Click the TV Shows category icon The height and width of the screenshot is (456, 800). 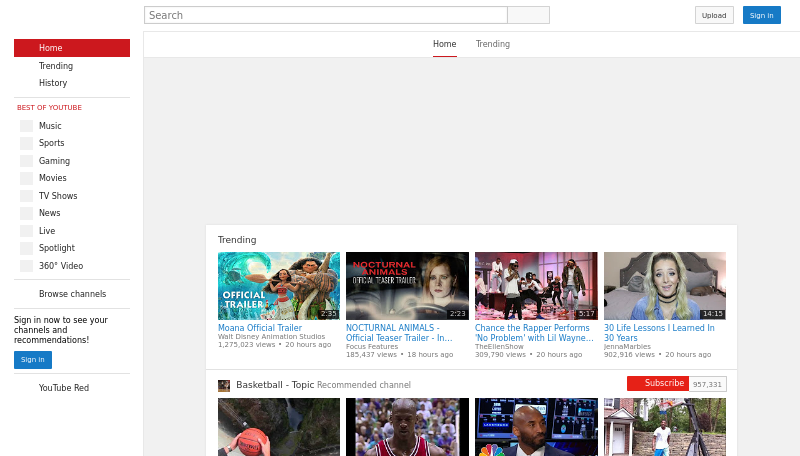[x=26, y=196]
